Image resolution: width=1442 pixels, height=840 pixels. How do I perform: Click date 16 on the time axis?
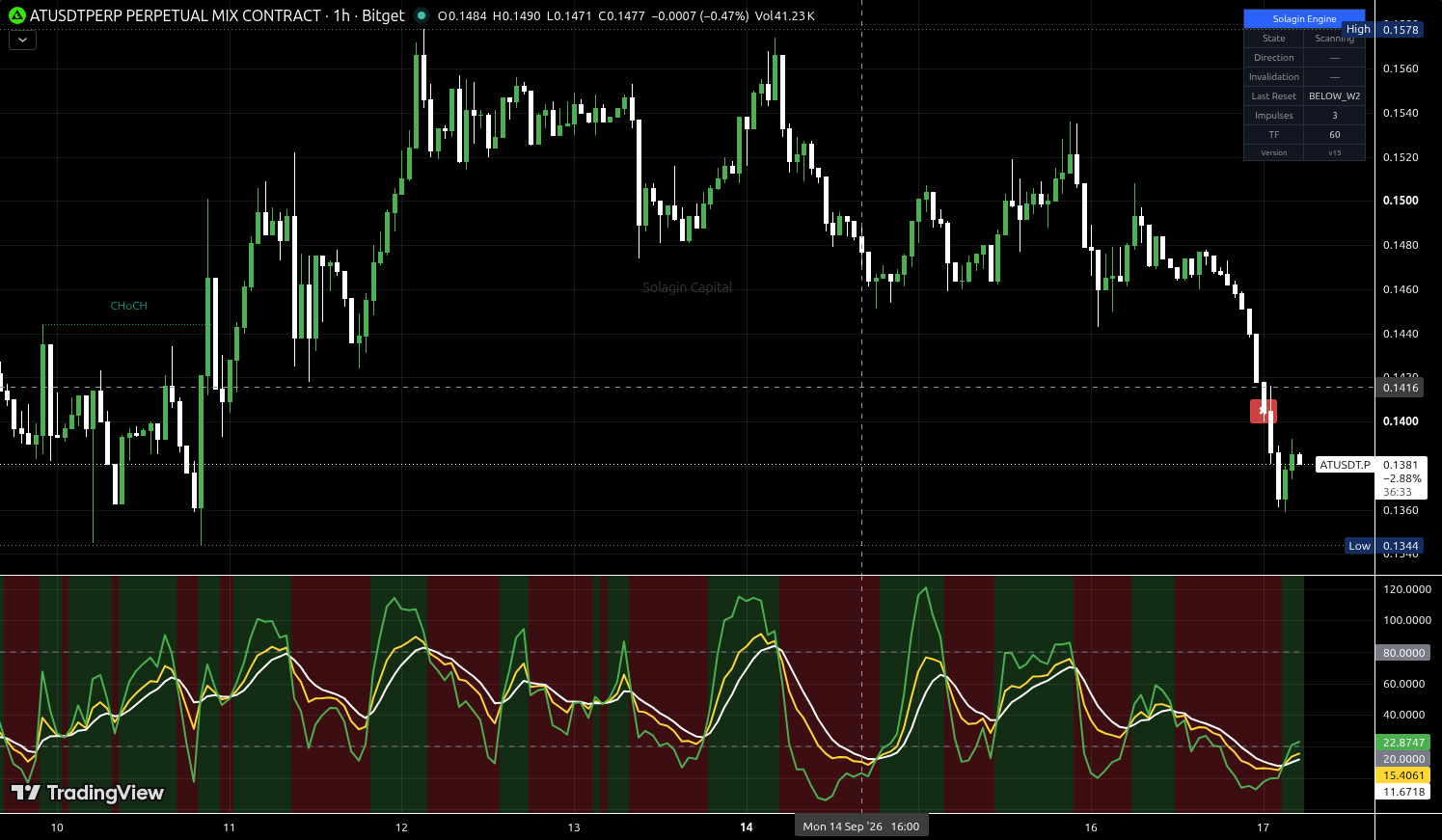(1091, 827)
